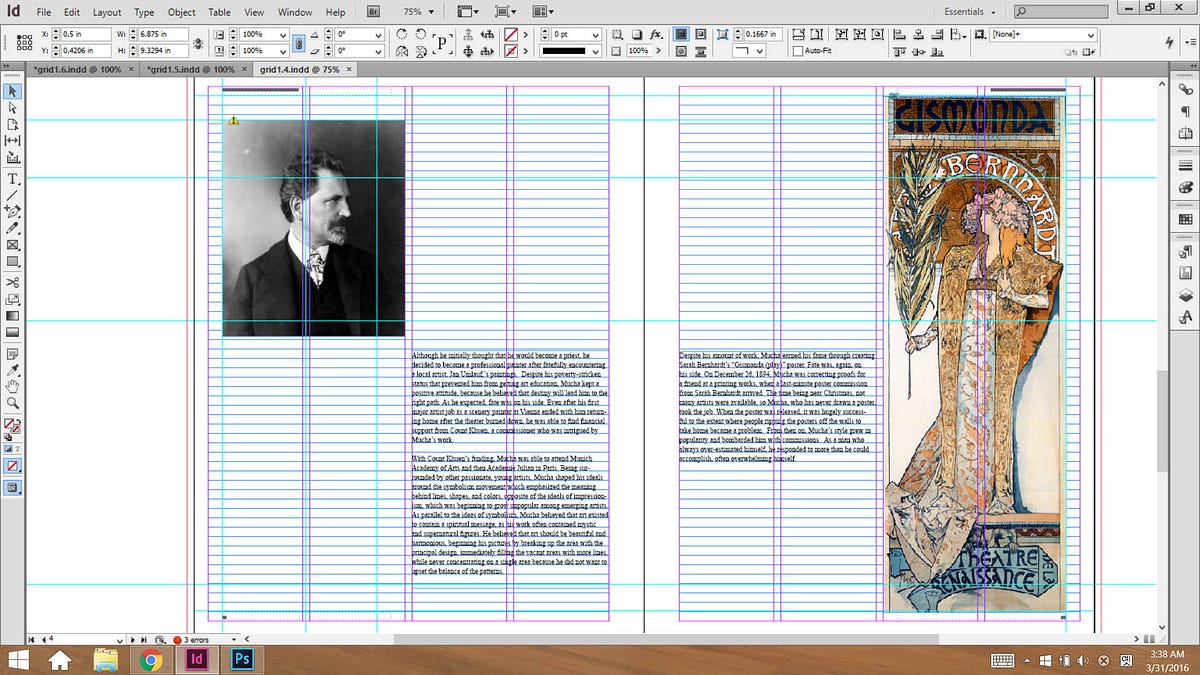
Task: Activate the Zoom magnifier tool
Action: coord(14,403)
